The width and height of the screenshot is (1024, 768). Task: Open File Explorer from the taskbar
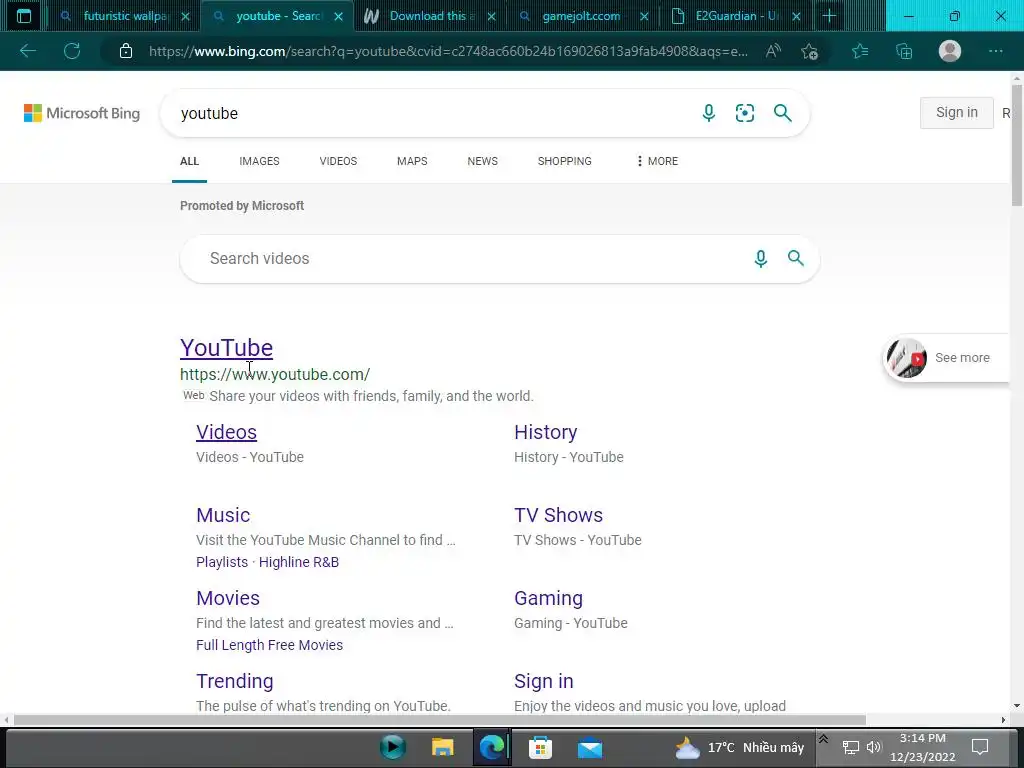[442, 747]
